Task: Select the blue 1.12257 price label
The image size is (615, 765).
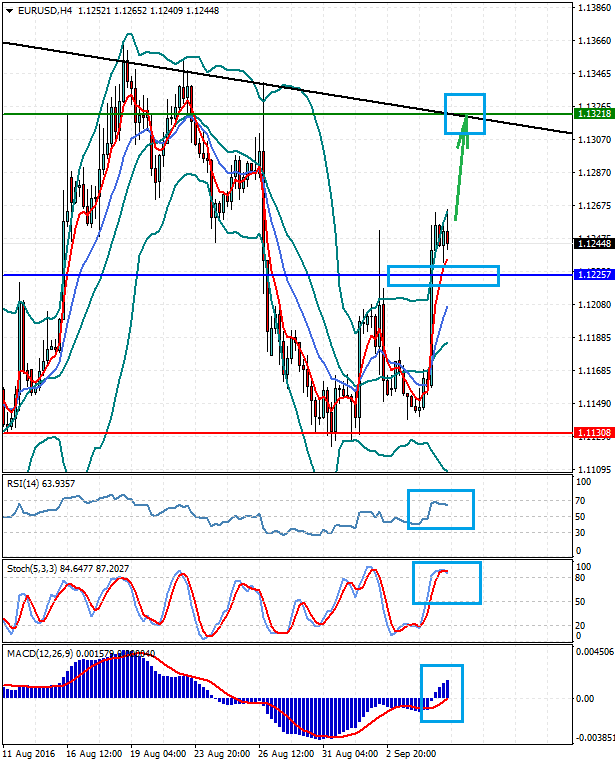Action: 593,274
